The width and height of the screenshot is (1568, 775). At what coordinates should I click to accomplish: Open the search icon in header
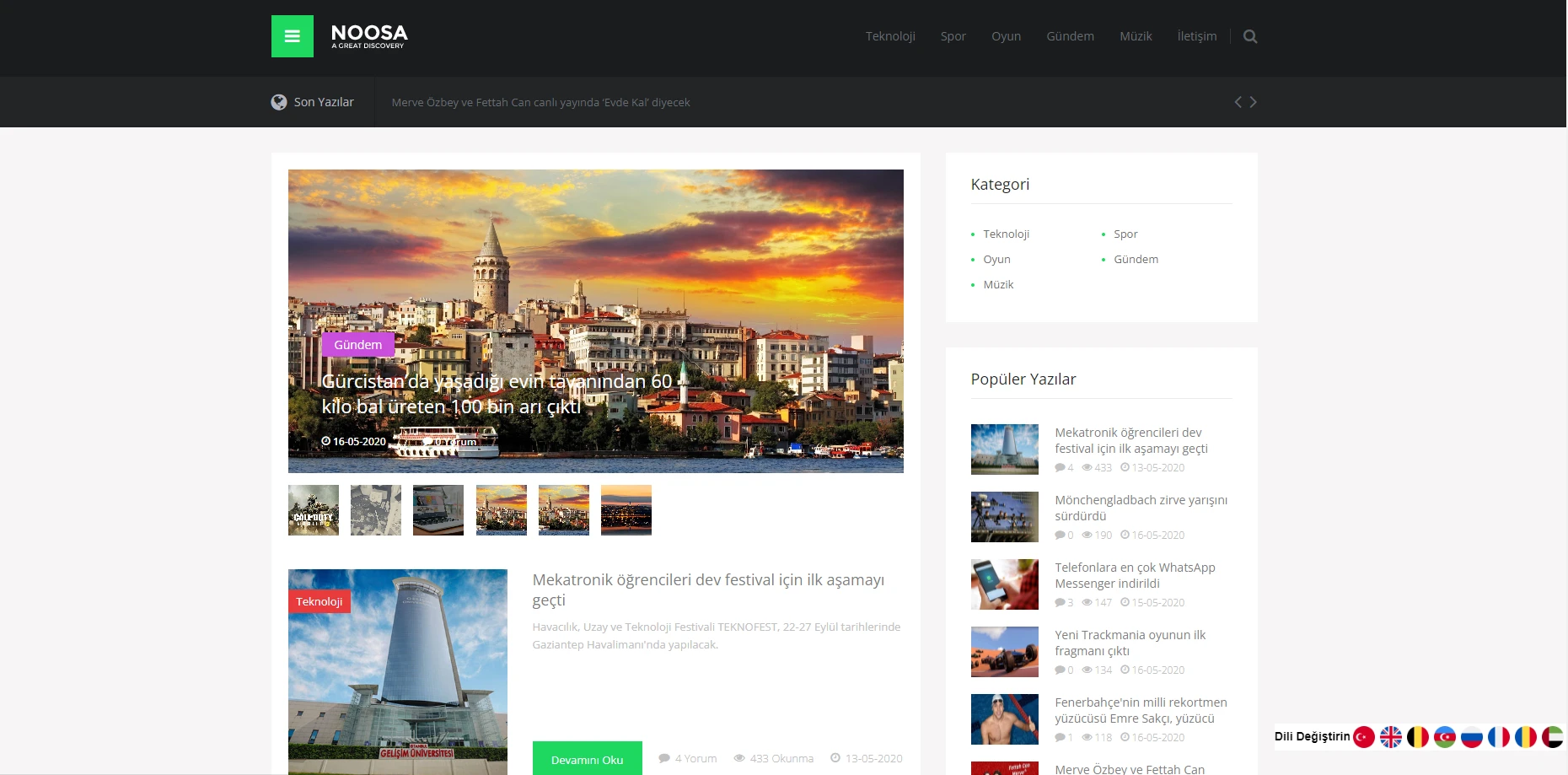pyautogui.click(x=1250, y=36)
